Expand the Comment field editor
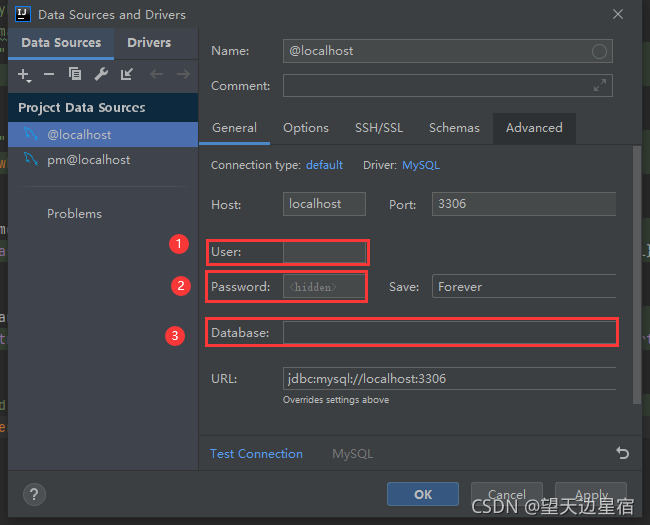 pyautogui.click(x=600, y=85)
